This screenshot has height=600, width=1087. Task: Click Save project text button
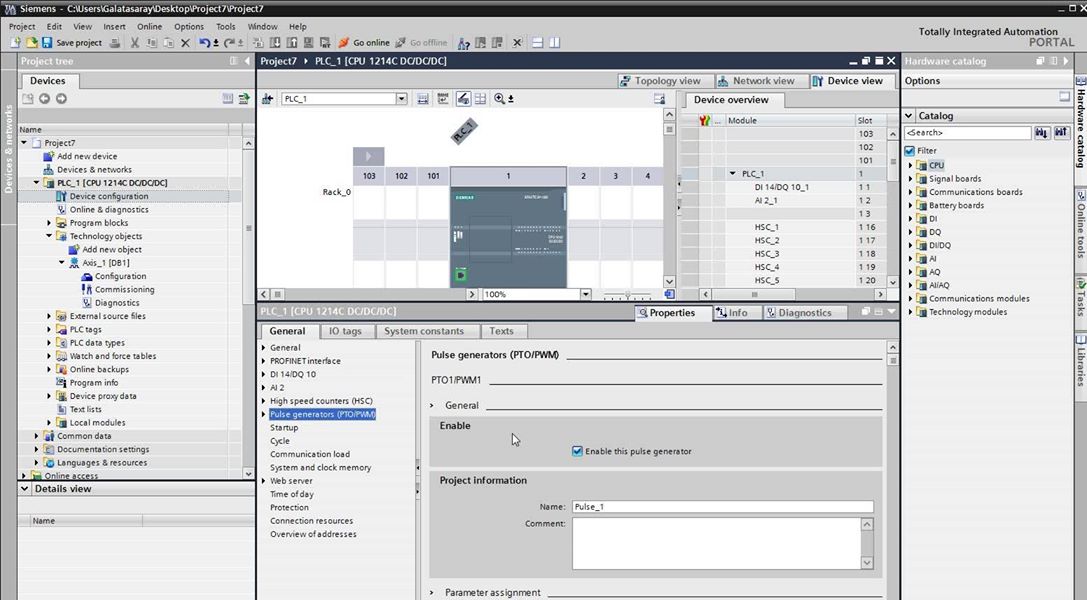(79, 42)
